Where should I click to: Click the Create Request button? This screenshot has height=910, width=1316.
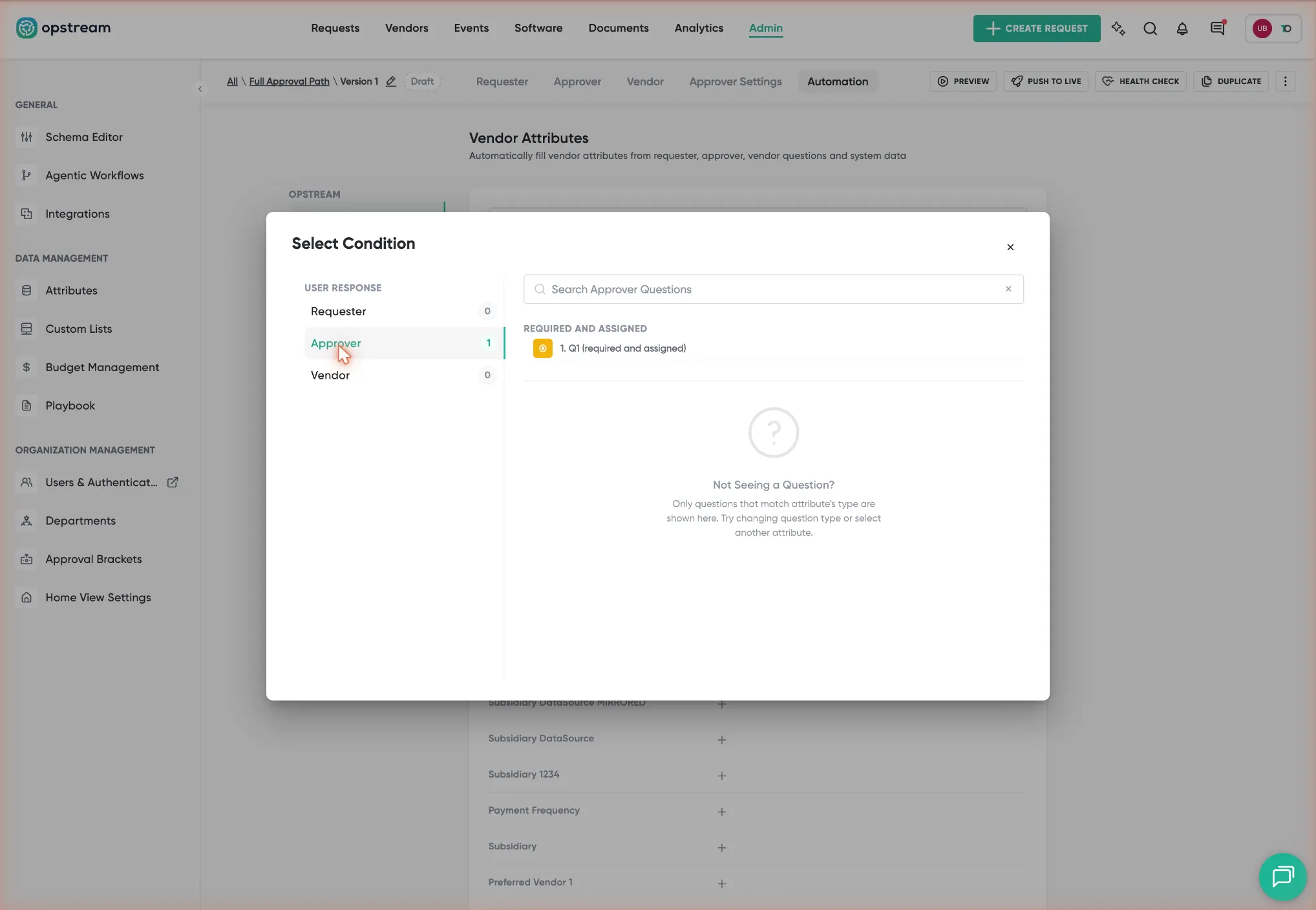1037,28
